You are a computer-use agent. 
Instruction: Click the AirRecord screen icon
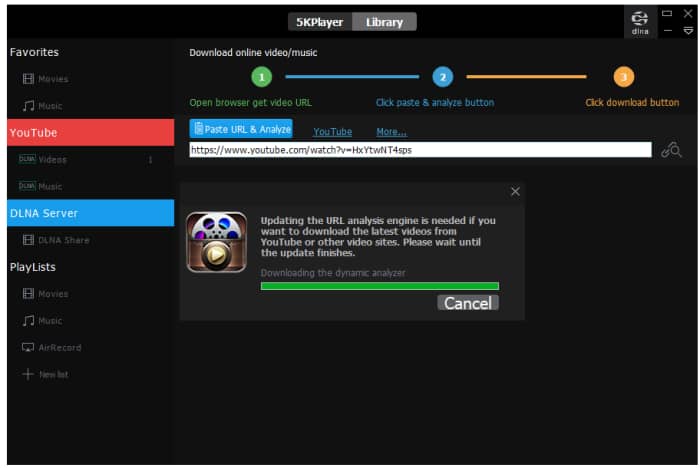click(28, 347)
